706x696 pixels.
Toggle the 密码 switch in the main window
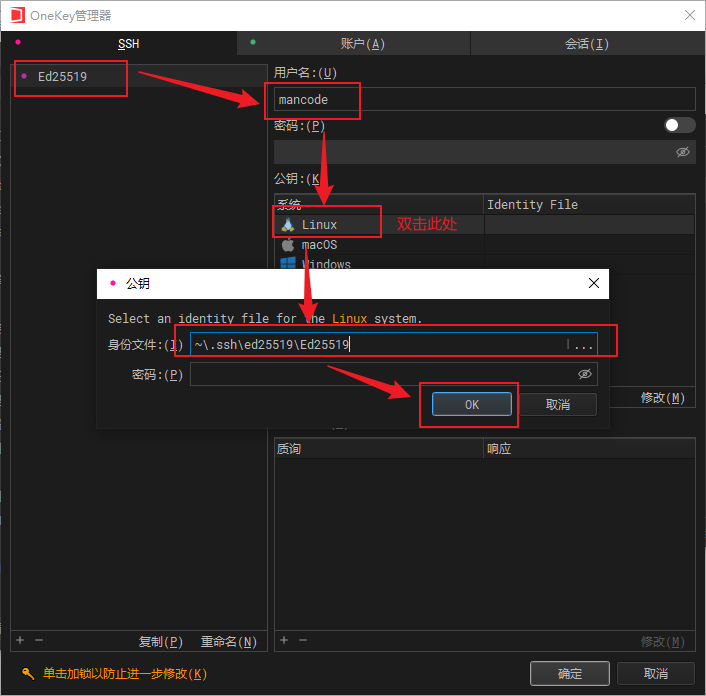point(679,125)
